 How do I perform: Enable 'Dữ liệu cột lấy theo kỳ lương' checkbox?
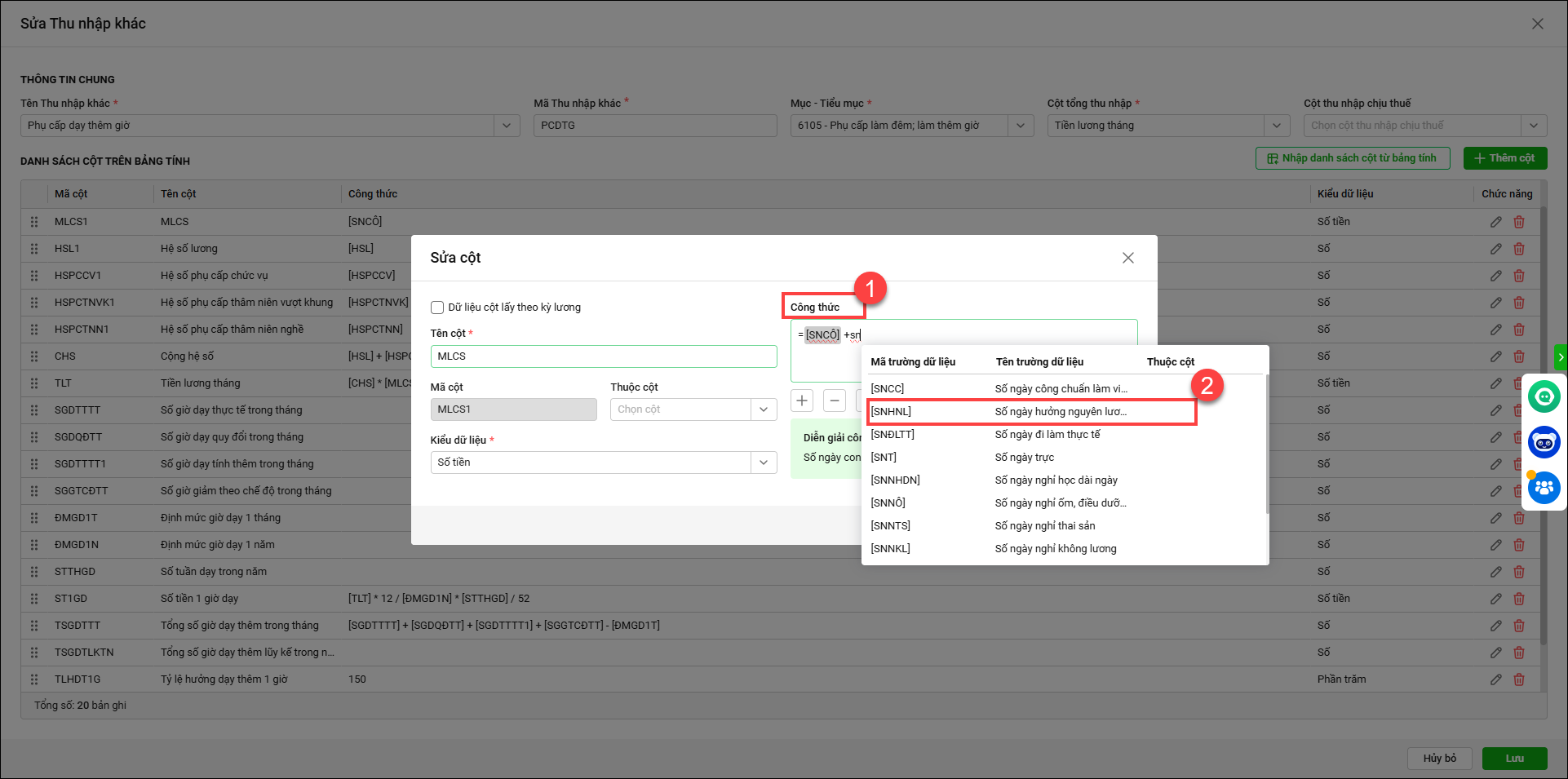tap(437, 308)
